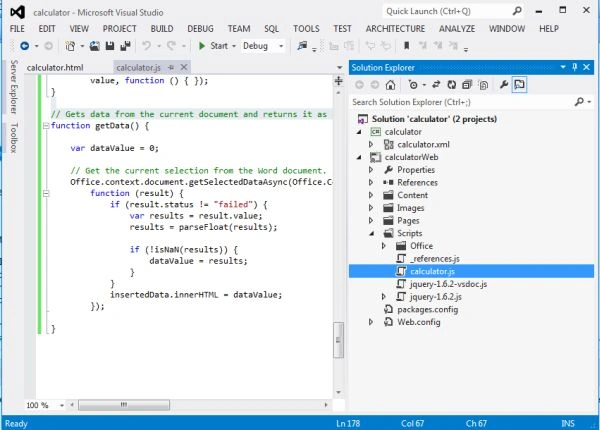The width and height of the screenshot is (600, 430).
Task: Toggle the pin on calculator.js tab
Action: (x=171, y=67)
